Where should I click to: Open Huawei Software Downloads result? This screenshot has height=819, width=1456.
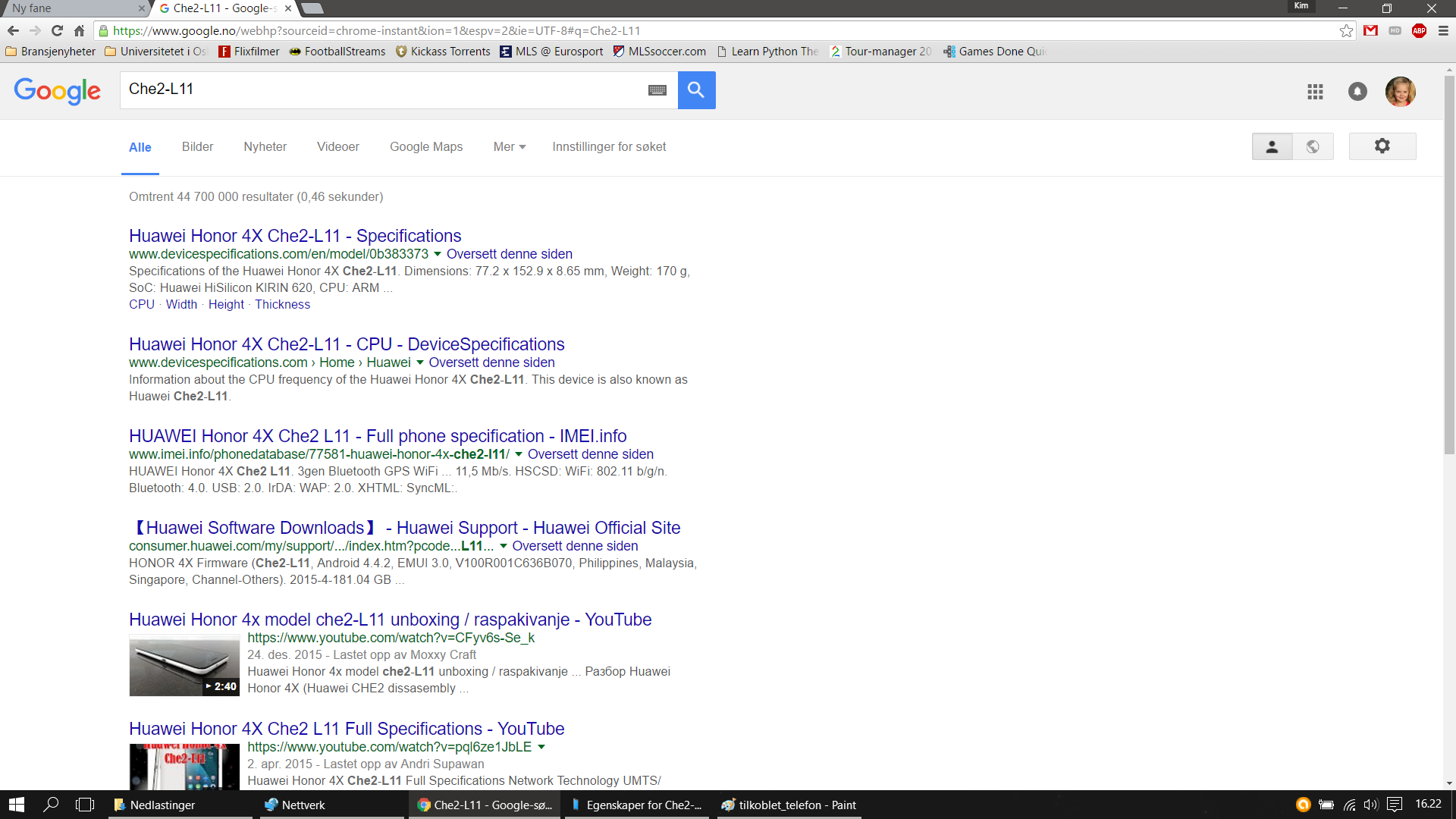405,528
